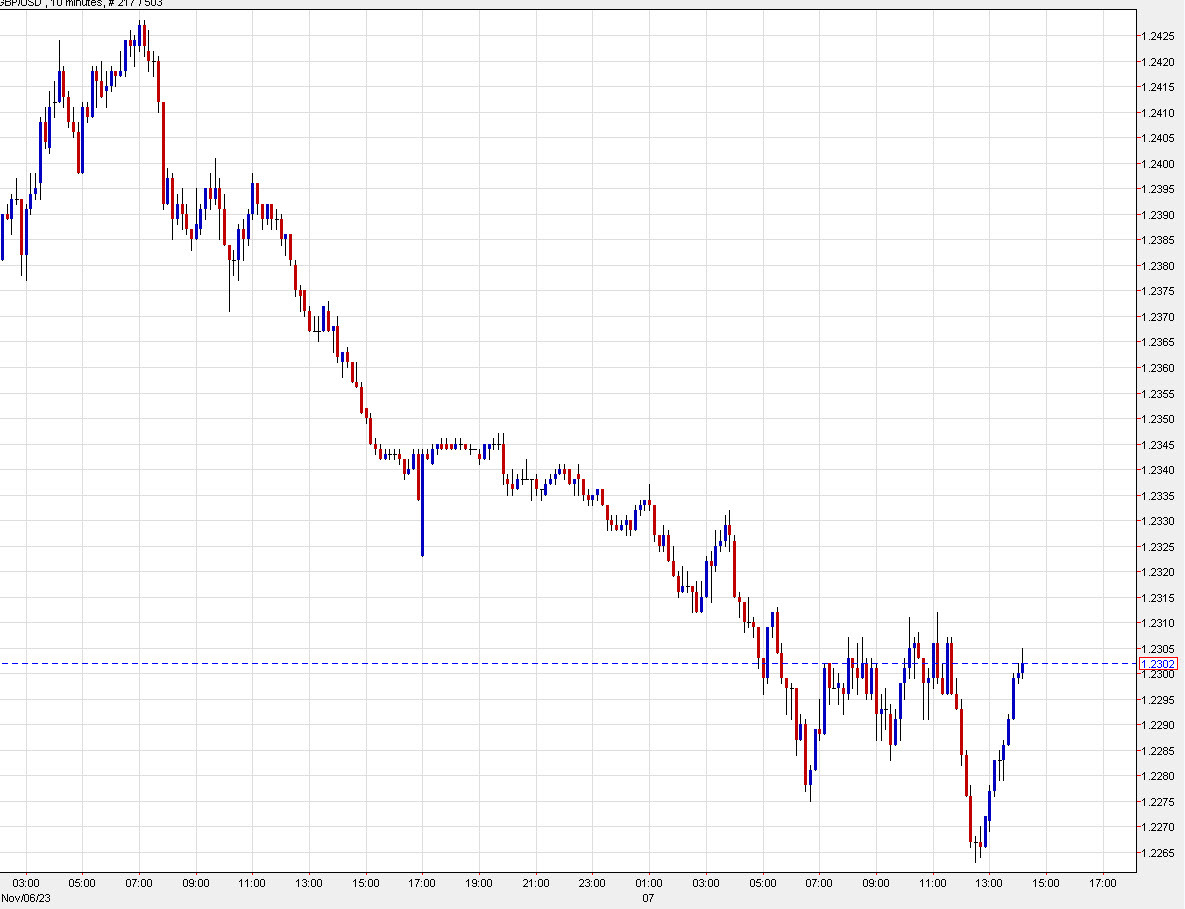
Task: Click the 03:00 time axis label
Action: (25, 883)
